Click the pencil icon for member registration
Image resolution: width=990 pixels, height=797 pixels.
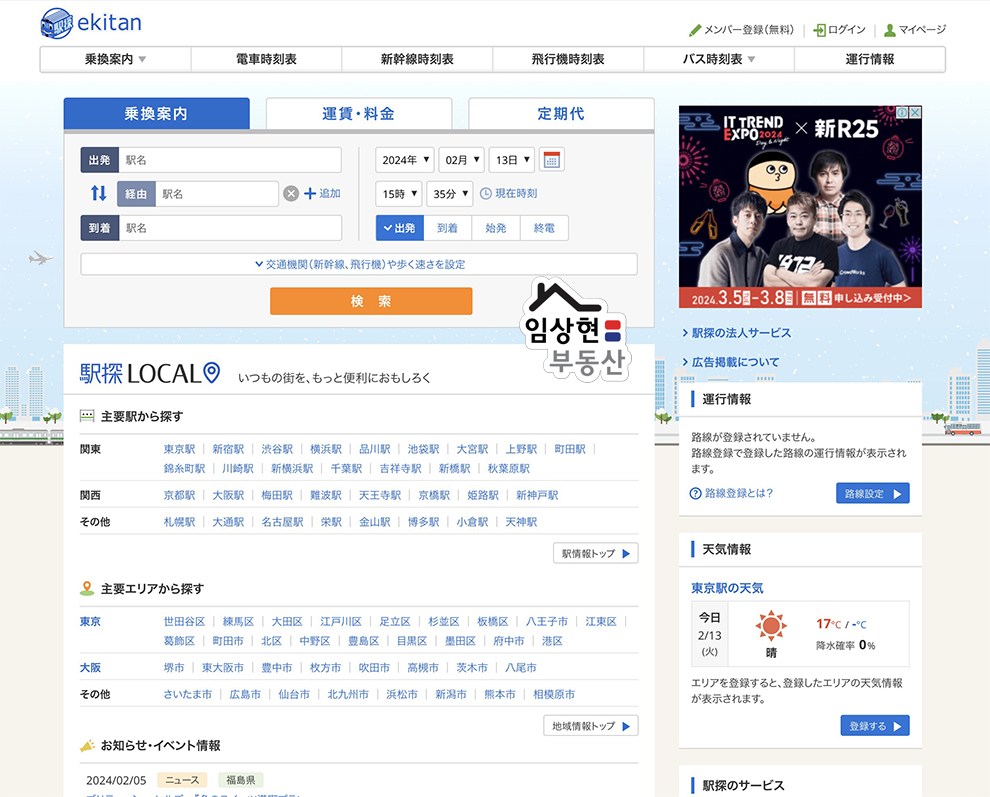[695, 30]
